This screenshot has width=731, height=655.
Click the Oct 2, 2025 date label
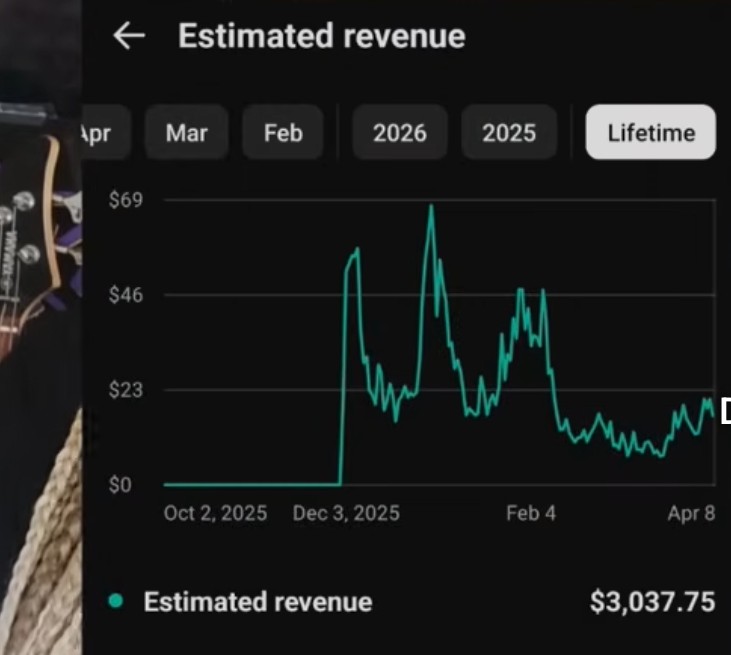(x=215, y=514)
